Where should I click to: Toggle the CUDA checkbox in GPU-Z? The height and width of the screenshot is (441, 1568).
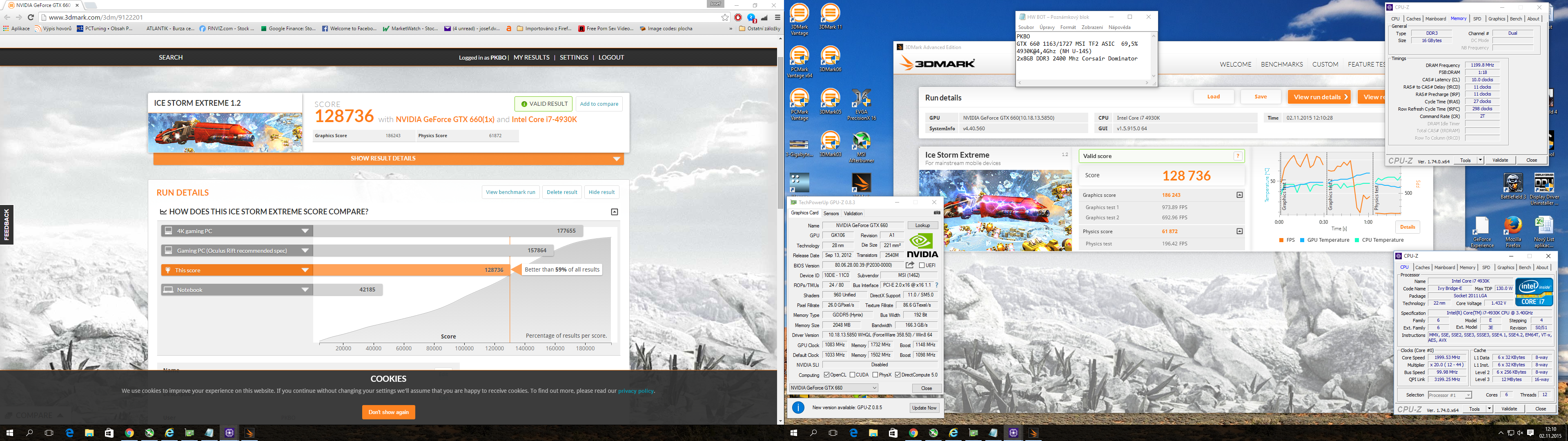[853, 375]
